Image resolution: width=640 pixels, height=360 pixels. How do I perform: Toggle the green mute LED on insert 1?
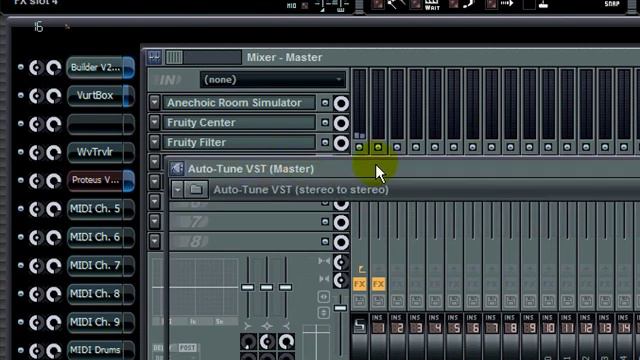378,147
